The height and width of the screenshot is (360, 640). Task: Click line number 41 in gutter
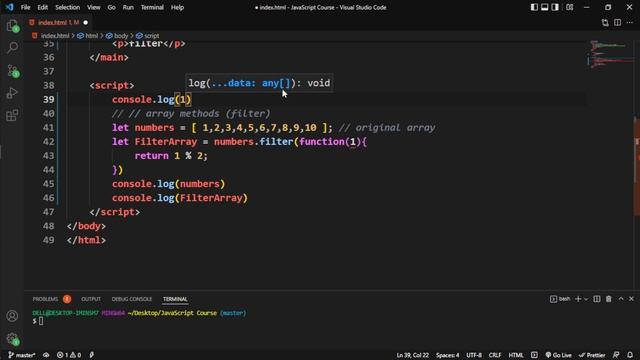point(49,128)
